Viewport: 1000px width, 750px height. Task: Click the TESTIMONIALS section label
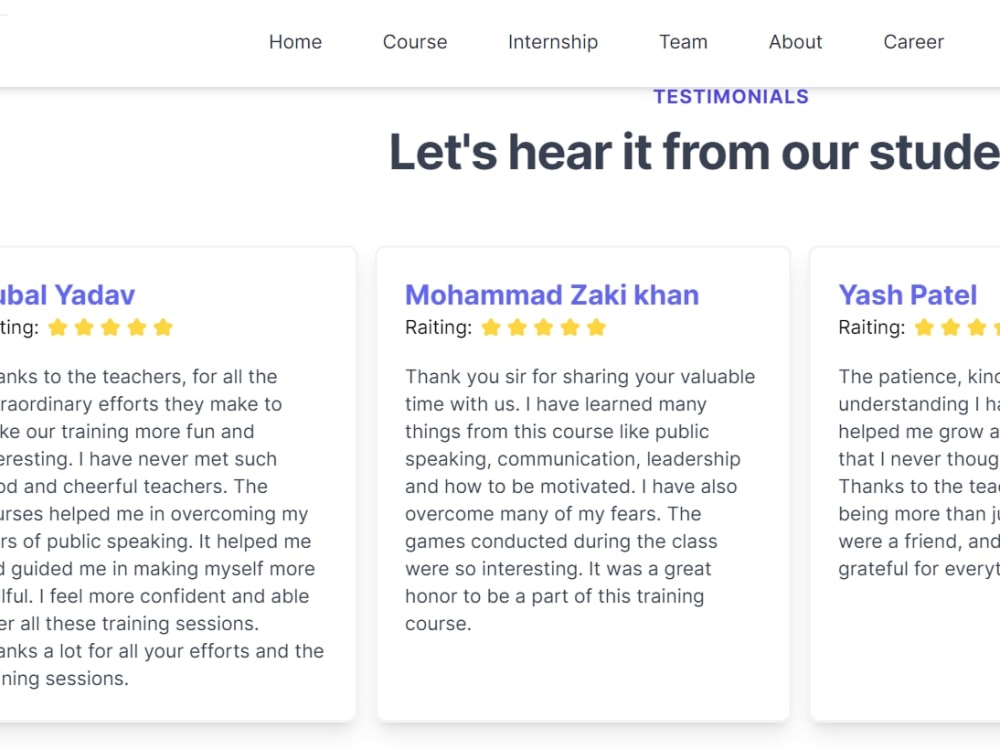click(731, 97)
